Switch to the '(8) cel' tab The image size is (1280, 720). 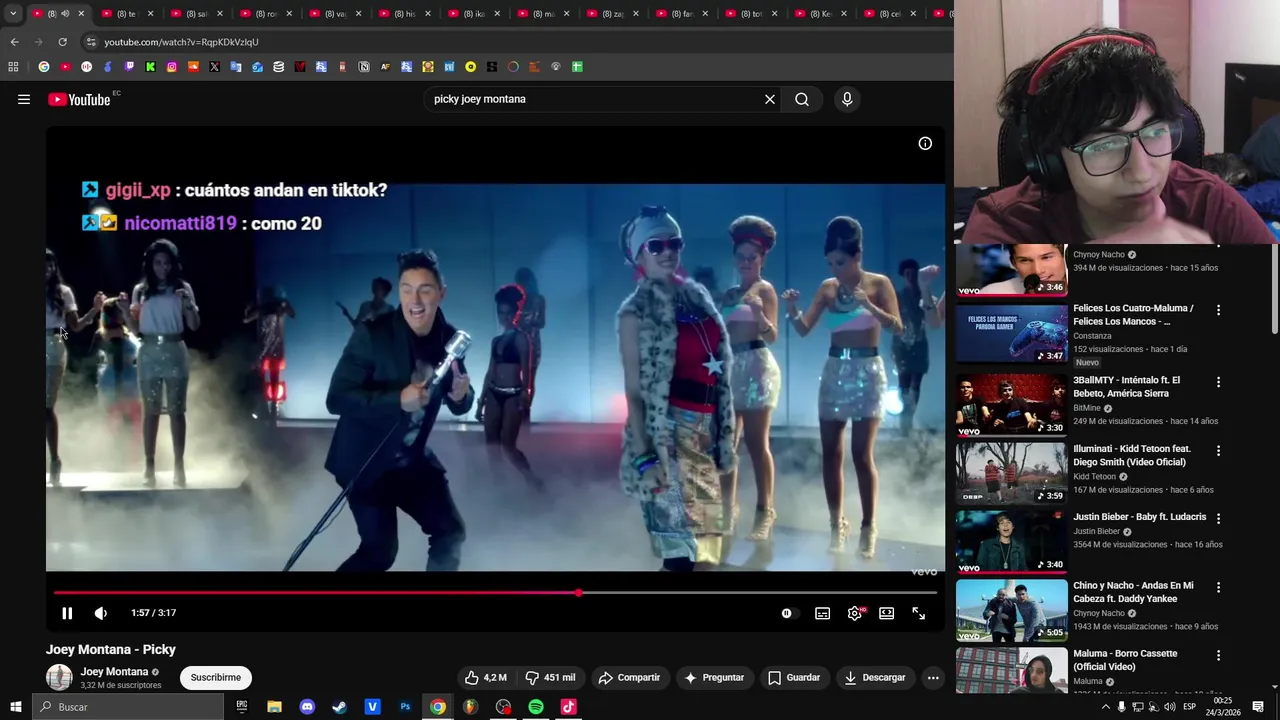coord(890,14)
